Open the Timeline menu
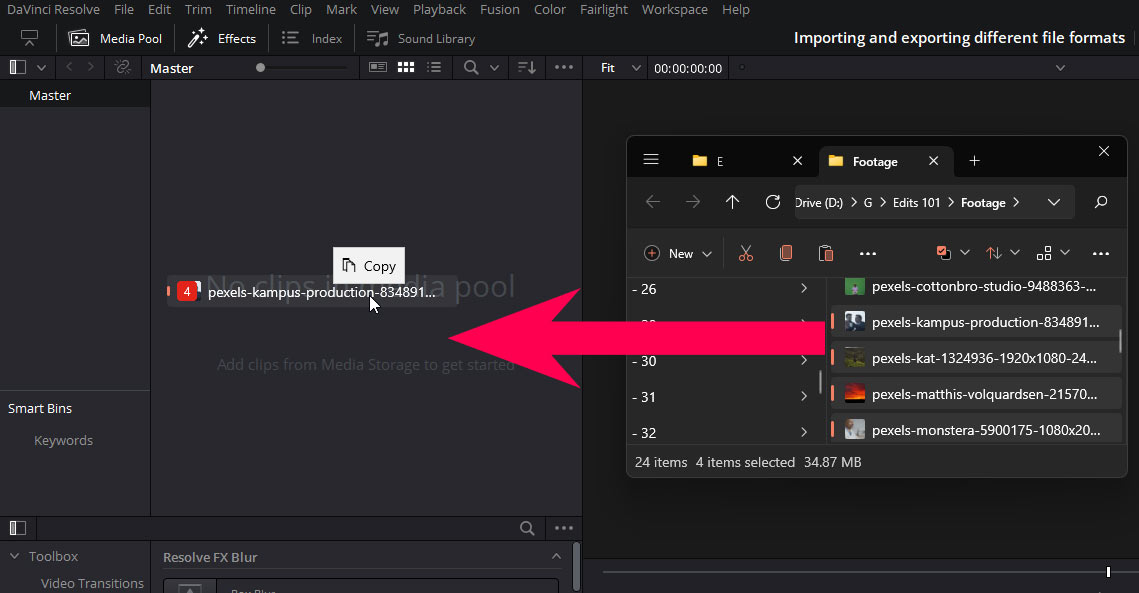 [251, 9]
